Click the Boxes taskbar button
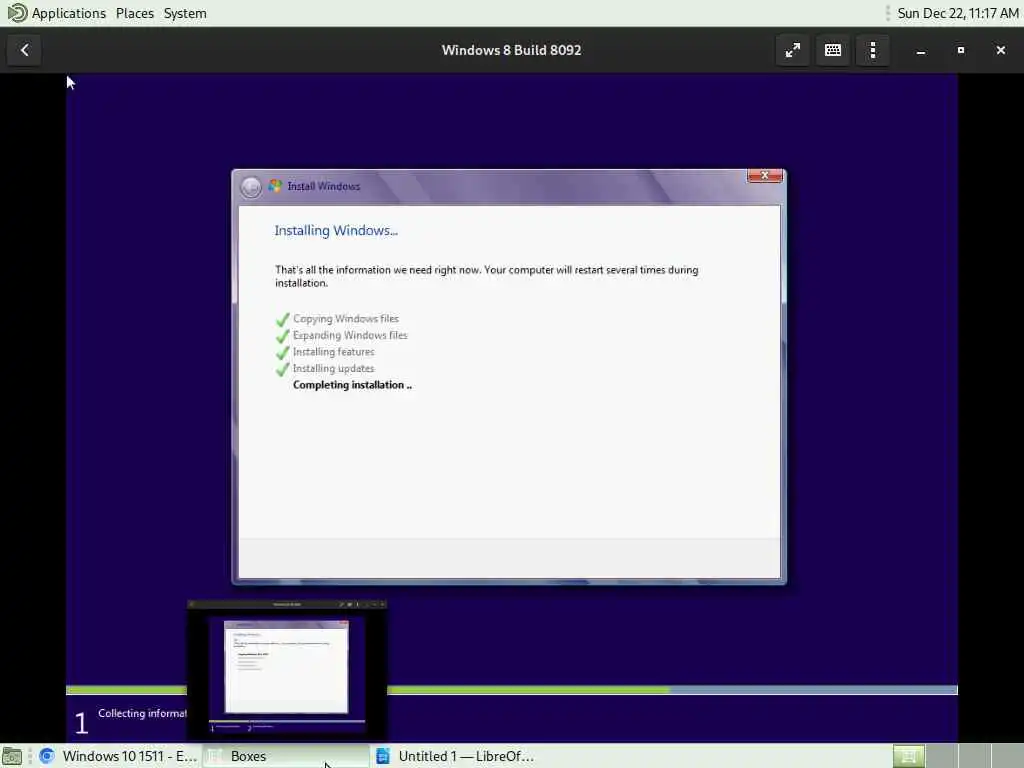Screen dimensions: 1024x768 (x=285, y=756)
